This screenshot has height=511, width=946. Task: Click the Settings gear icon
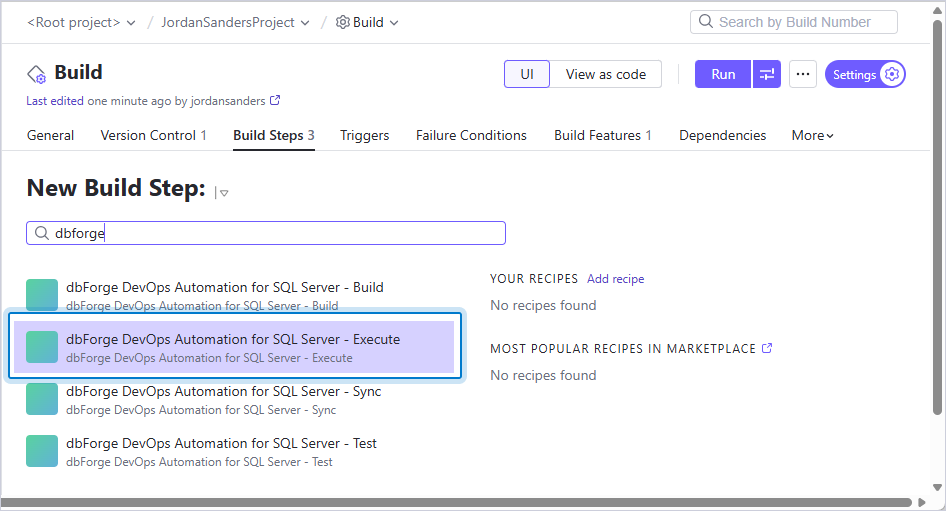point(892,74)
